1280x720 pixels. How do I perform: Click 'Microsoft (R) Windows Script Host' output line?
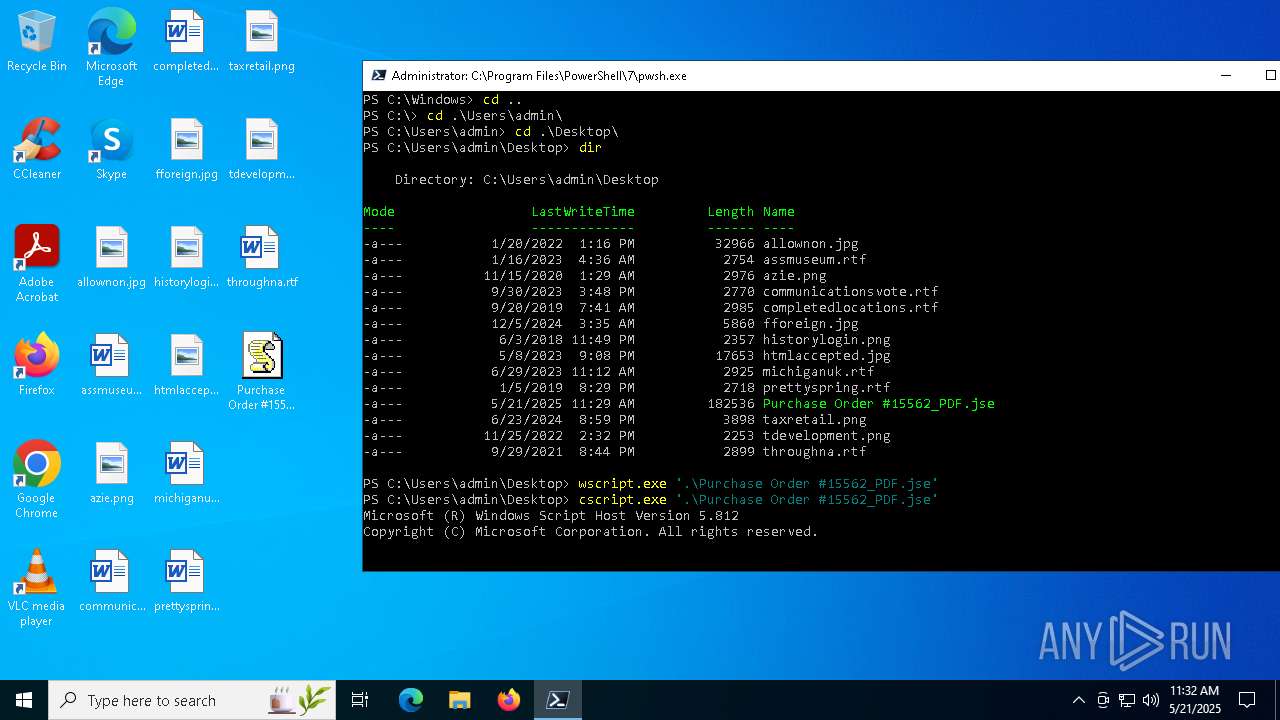tap(551, 516)
